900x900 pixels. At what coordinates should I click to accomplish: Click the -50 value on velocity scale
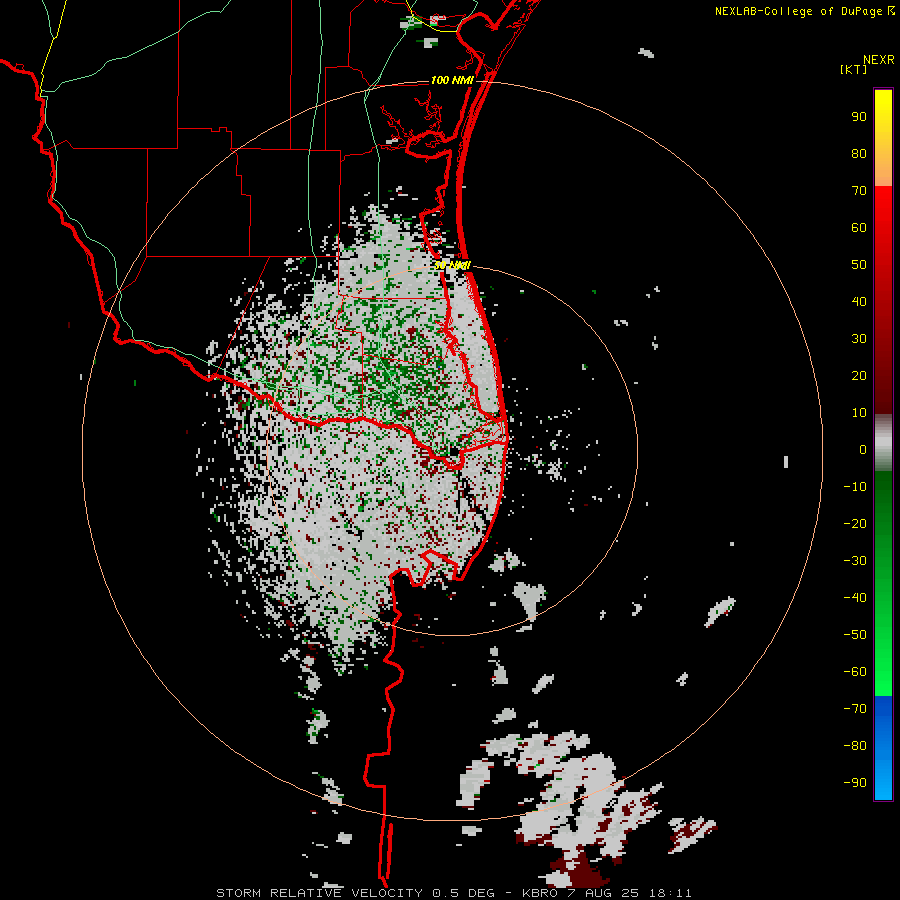[x=855, y=635]
